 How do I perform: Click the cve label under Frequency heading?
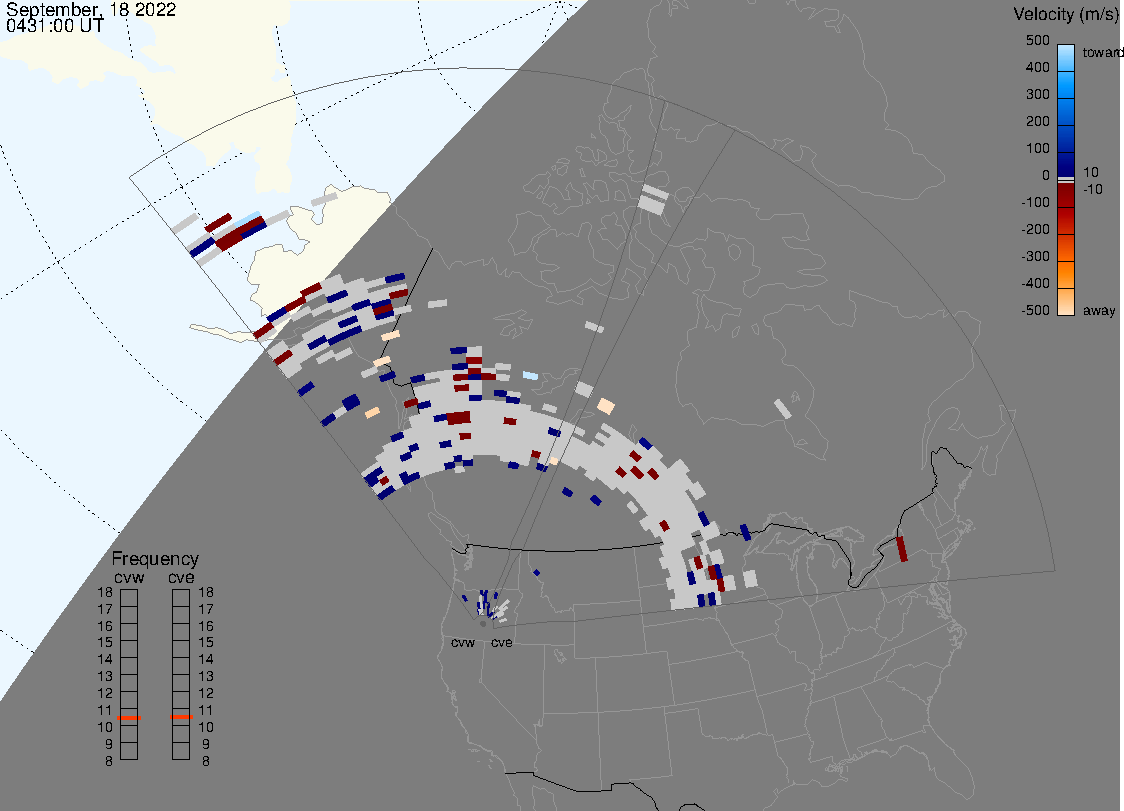click(x=181, y=577)
